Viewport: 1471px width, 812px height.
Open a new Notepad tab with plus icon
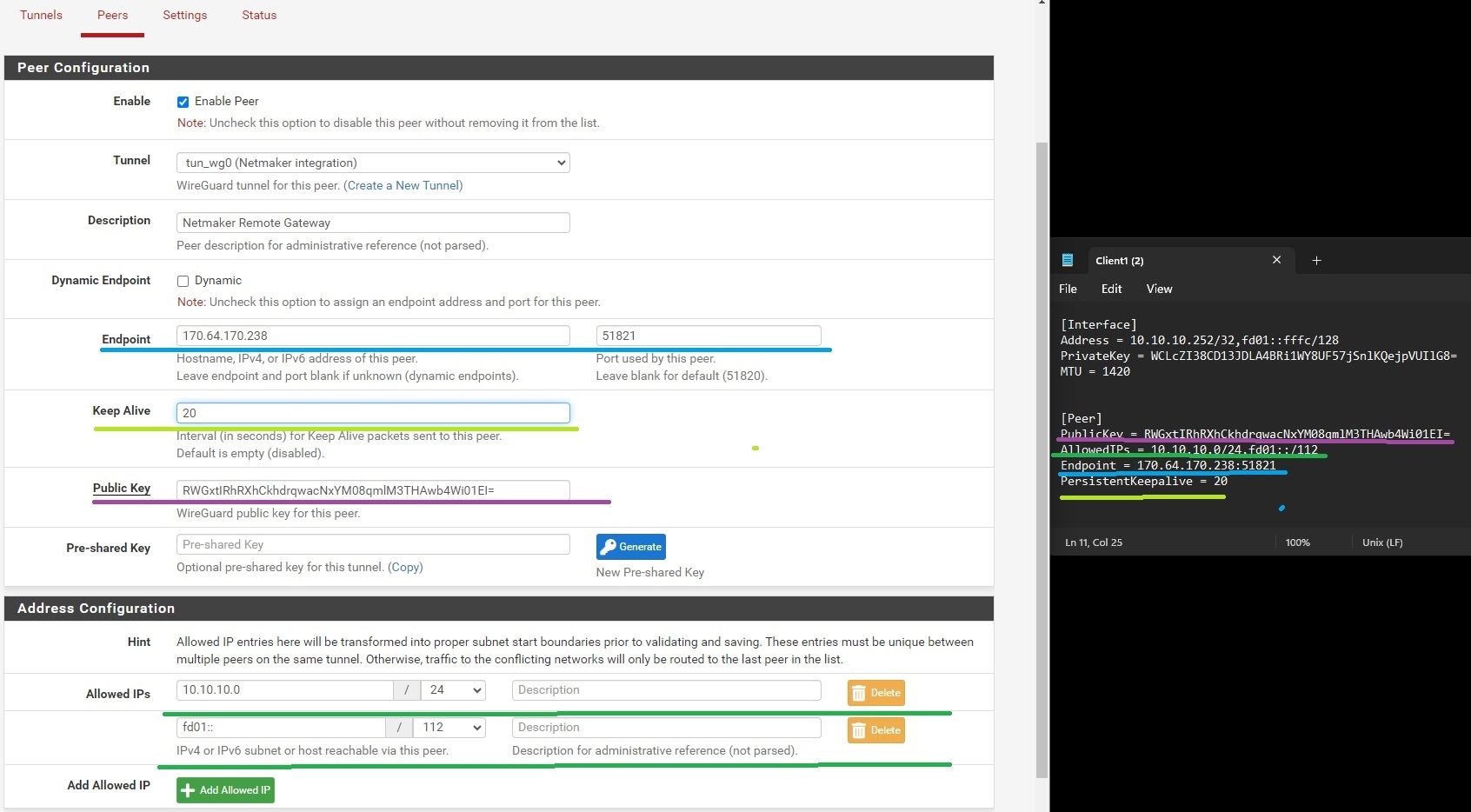1316,260
